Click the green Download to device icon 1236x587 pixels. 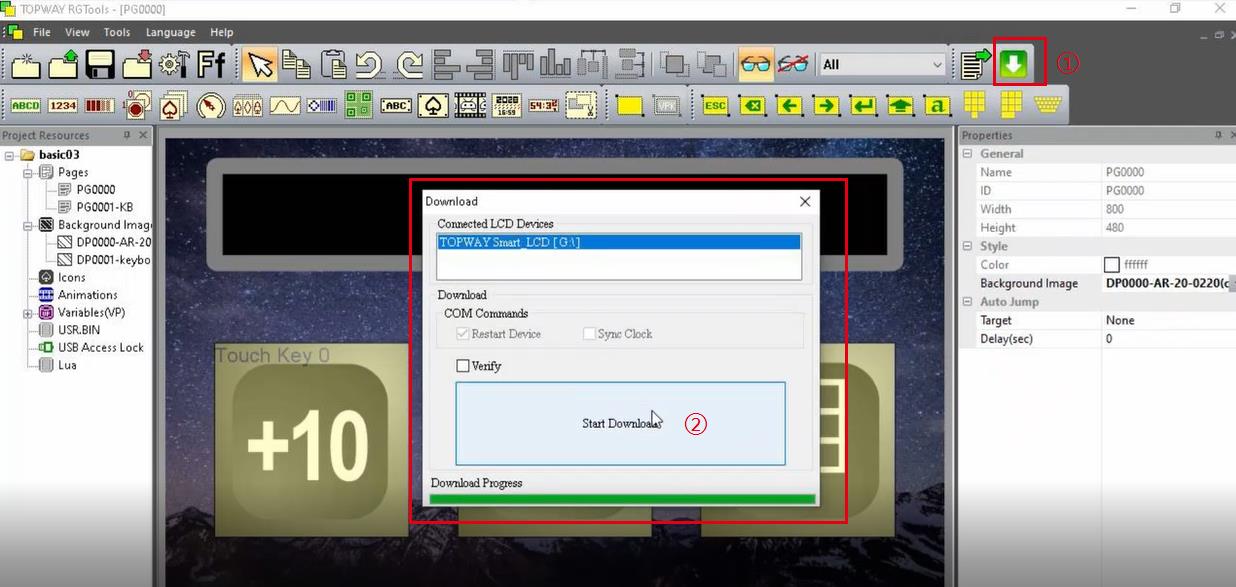(x=1014, y=65)
